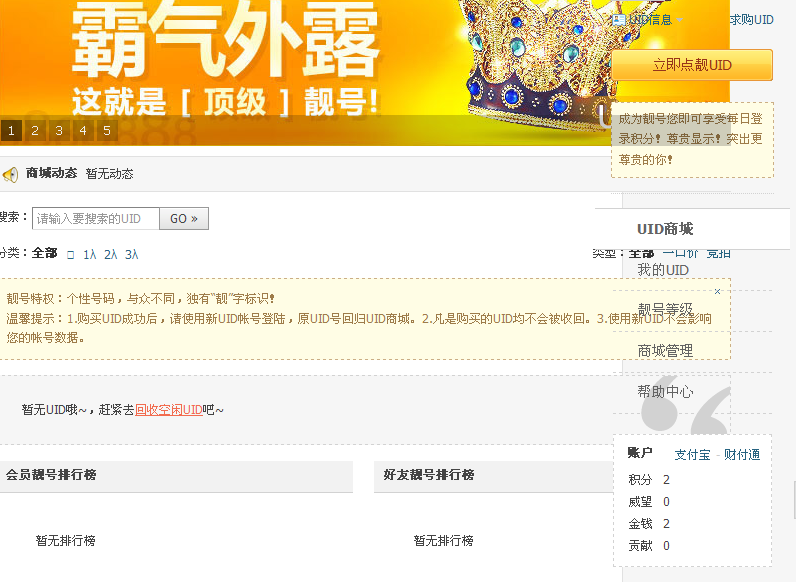Go to banner slide 3
This screenshot has height=582, width=796.
tap(59, 131)
